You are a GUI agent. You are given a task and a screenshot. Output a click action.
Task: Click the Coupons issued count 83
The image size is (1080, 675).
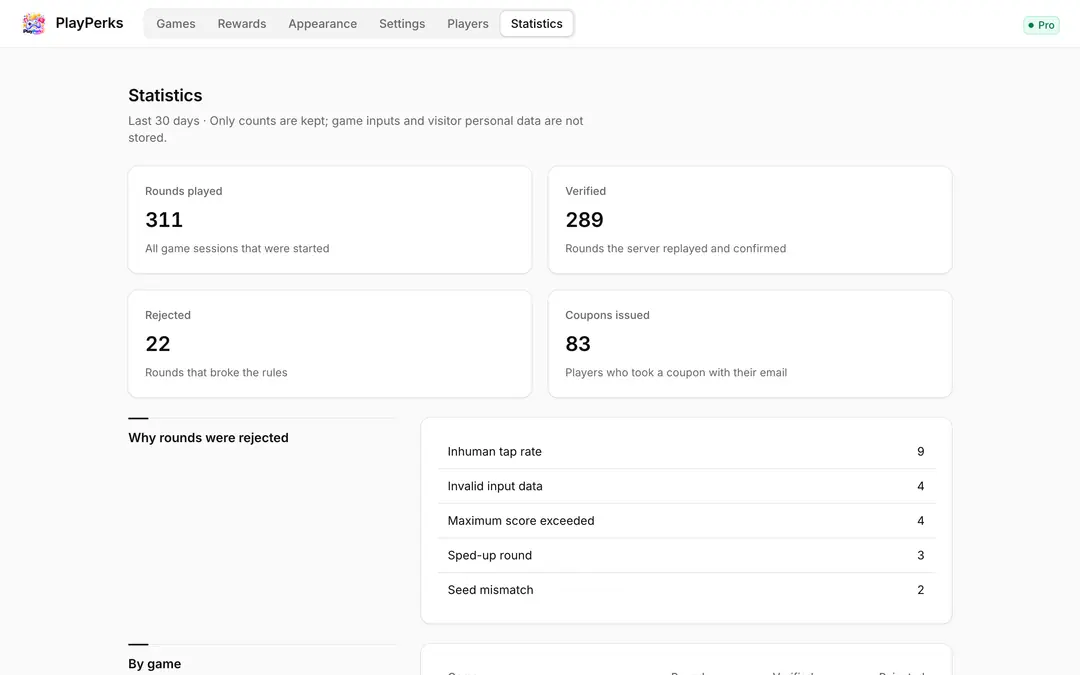(578, 344)
